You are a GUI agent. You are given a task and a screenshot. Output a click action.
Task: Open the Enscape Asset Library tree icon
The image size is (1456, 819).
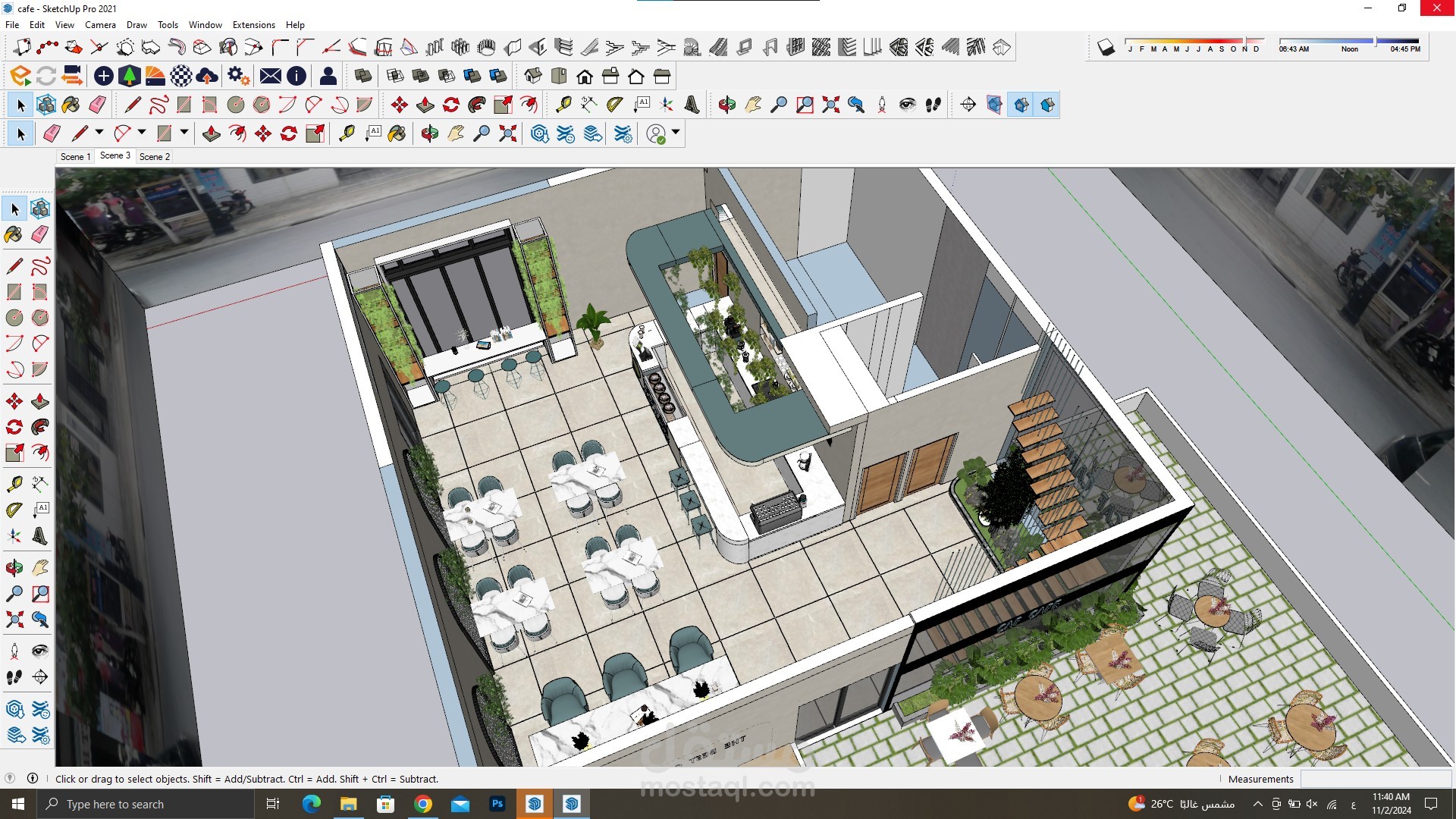point(130,76)
